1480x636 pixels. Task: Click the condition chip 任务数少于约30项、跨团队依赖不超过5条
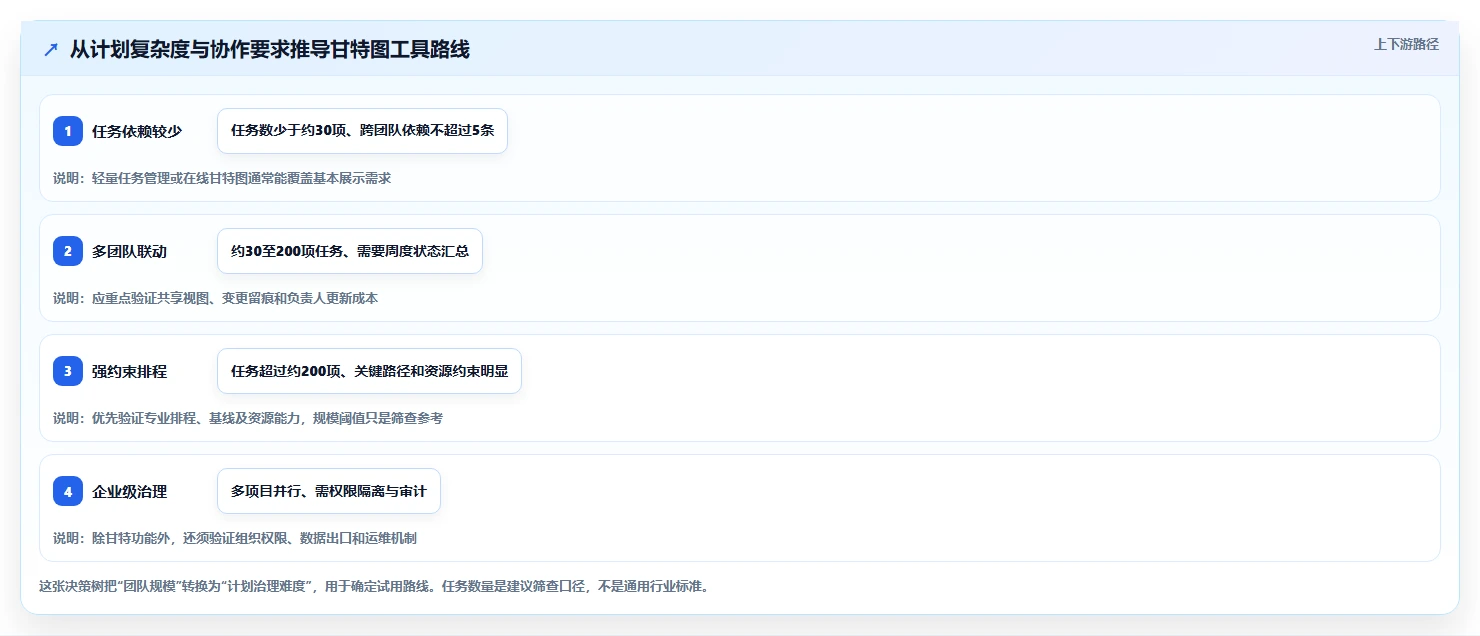(x=362, y=131)
